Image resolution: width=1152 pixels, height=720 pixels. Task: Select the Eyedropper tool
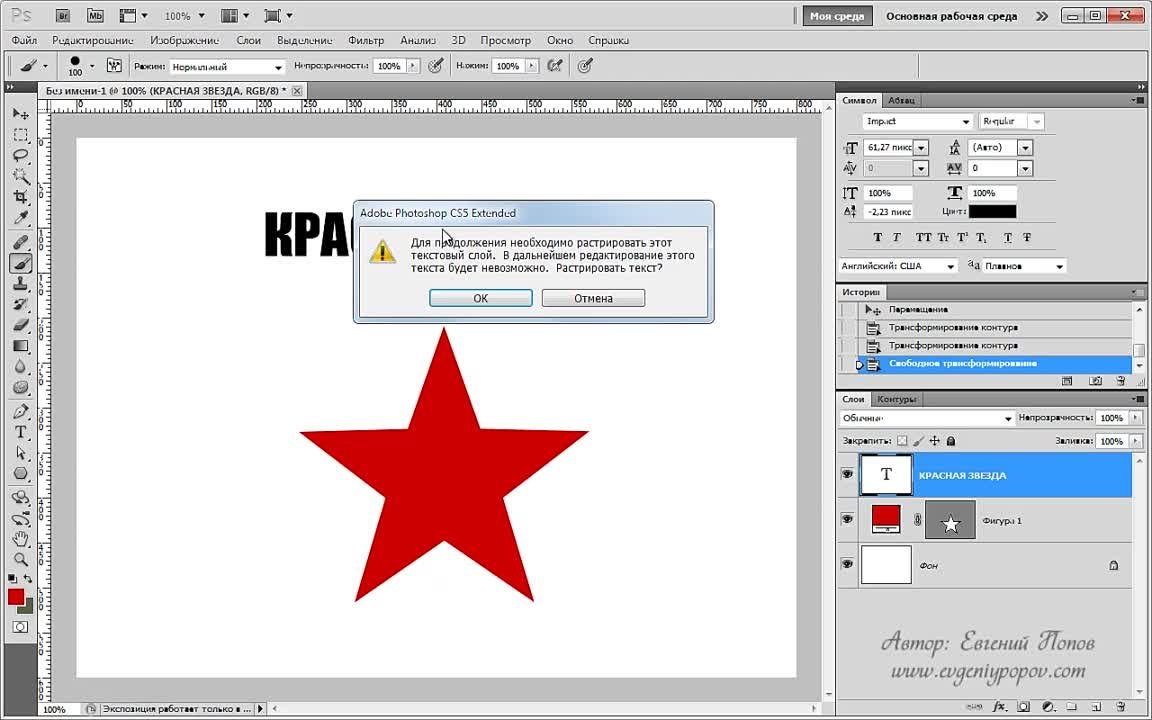(x=20, y=219)
